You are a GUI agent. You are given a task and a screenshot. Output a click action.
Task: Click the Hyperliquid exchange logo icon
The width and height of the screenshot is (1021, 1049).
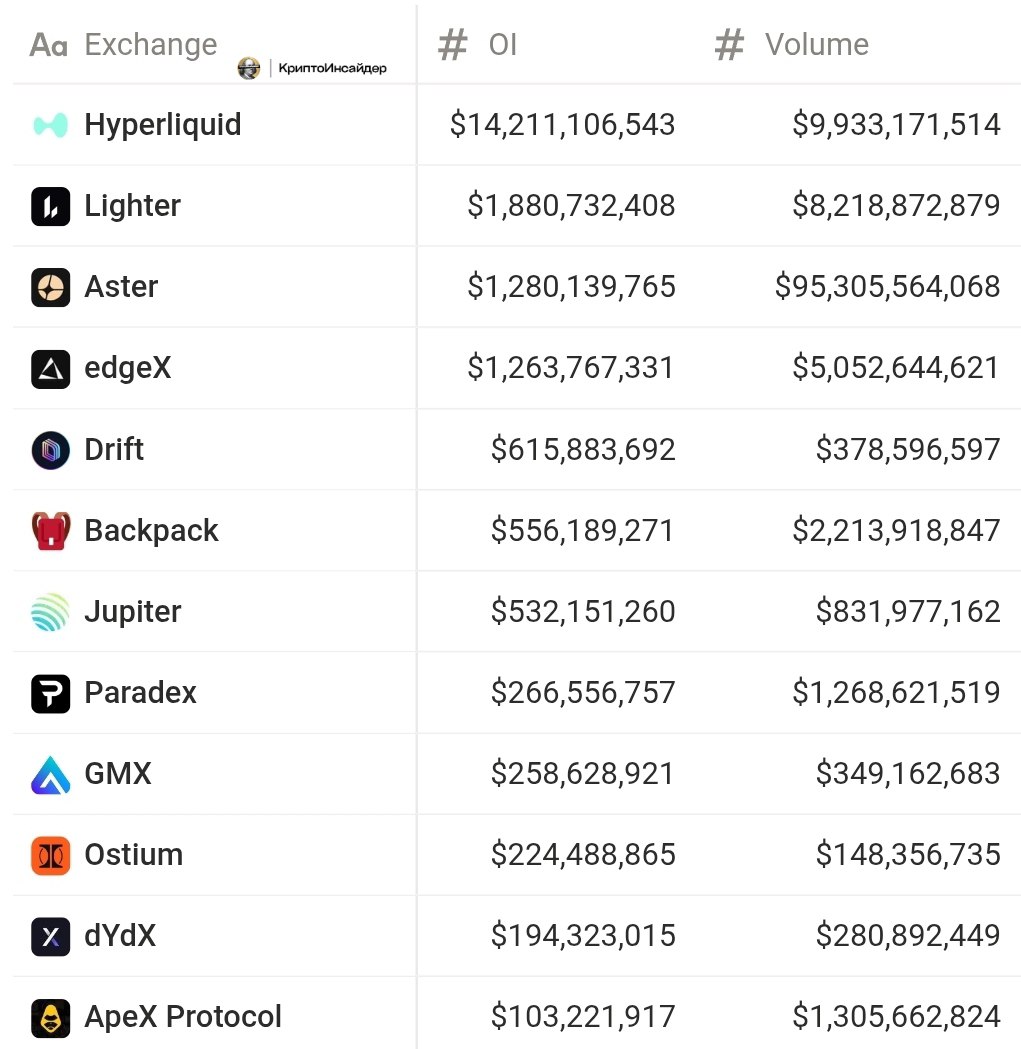click(50, 125)
